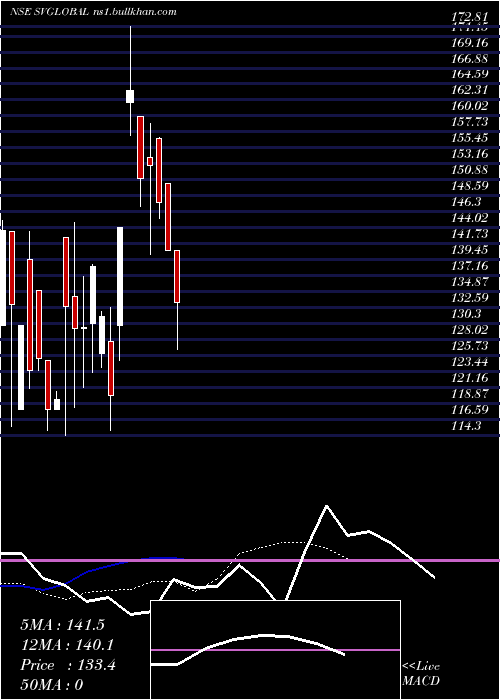Pick the 160.02 price level label
The height and width of the screenshot is (700, 500).
470,106
